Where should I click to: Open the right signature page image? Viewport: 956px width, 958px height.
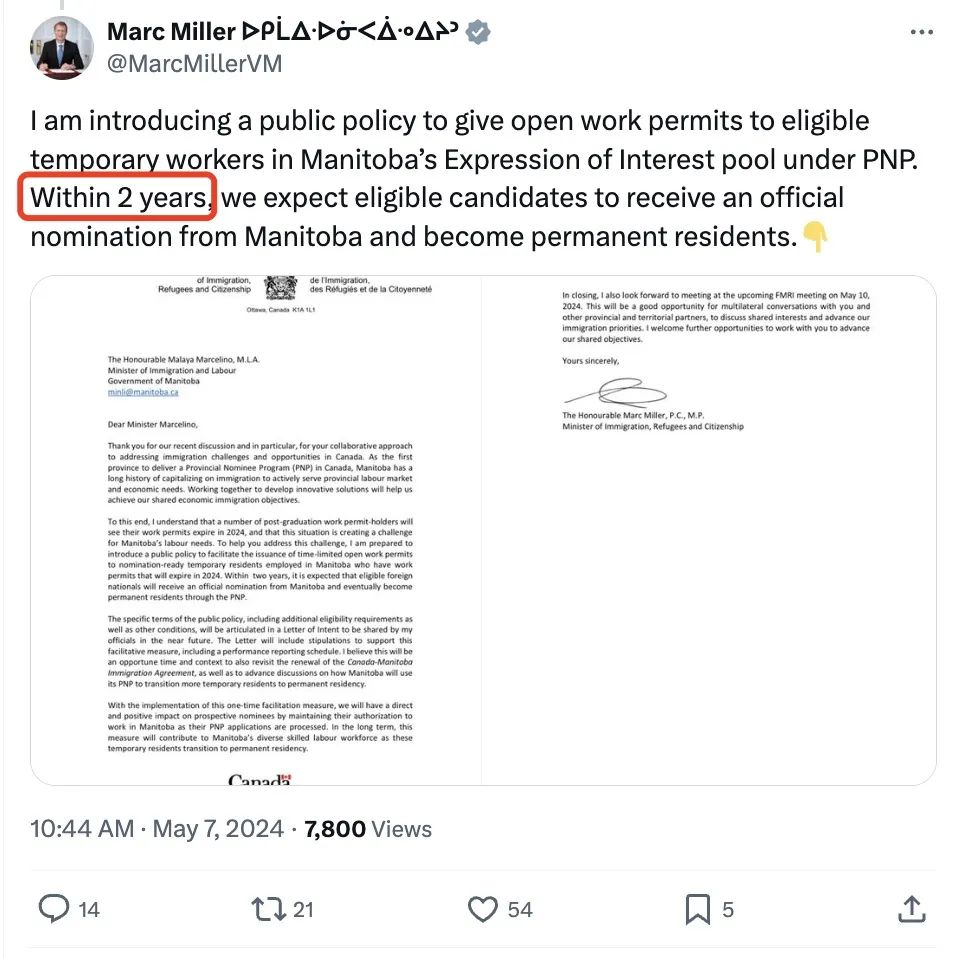coord(709,530)
